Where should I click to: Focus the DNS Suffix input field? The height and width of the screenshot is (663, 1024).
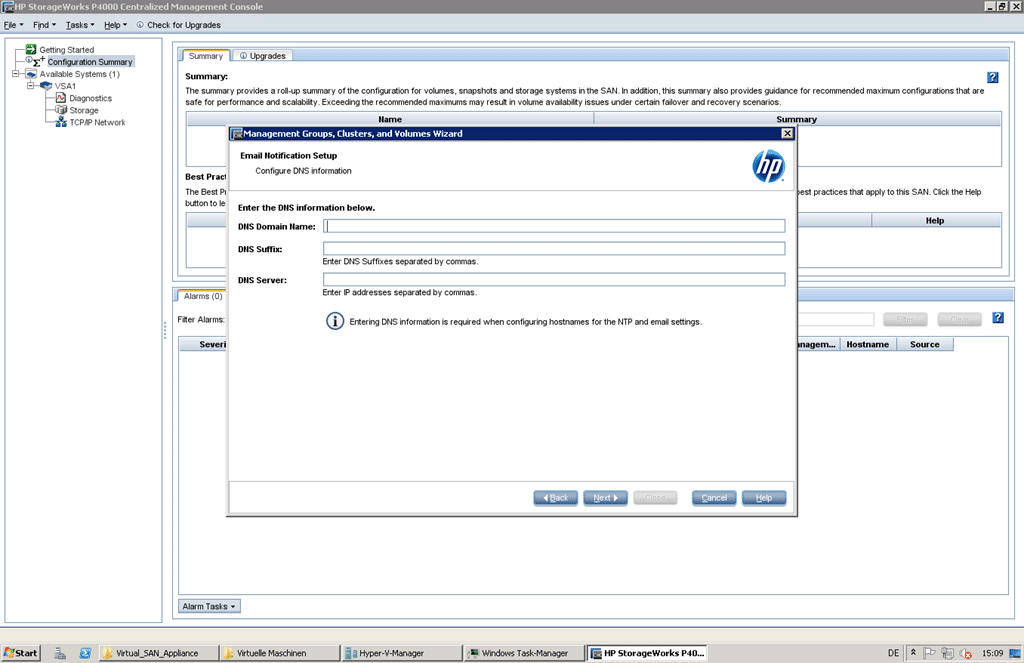coord(554,249)
